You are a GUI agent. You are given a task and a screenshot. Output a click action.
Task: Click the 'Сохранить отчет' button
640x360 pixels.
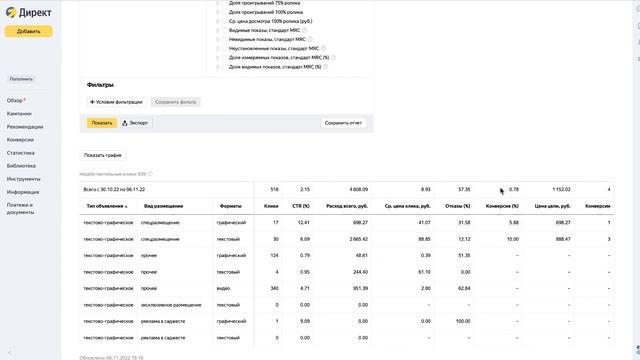tap(343, 123)
